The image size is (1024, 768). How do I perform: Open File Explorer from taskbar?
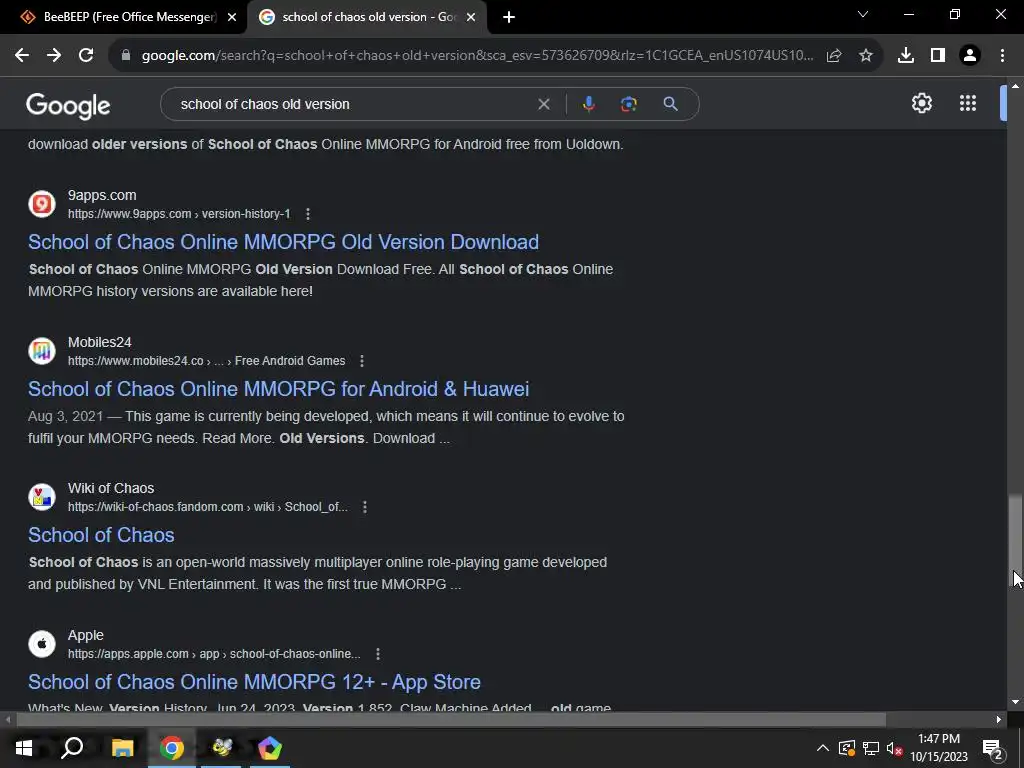tap(122, 748)
